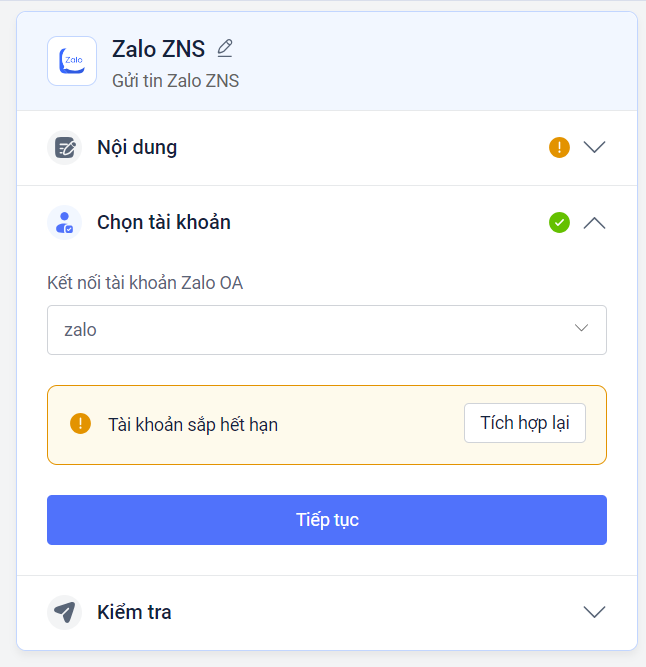Collapse the Chọn tài khoản section chevron
The height and width of the screenshot is (667, 646).
pyautogui.click(x=594, y=222)
